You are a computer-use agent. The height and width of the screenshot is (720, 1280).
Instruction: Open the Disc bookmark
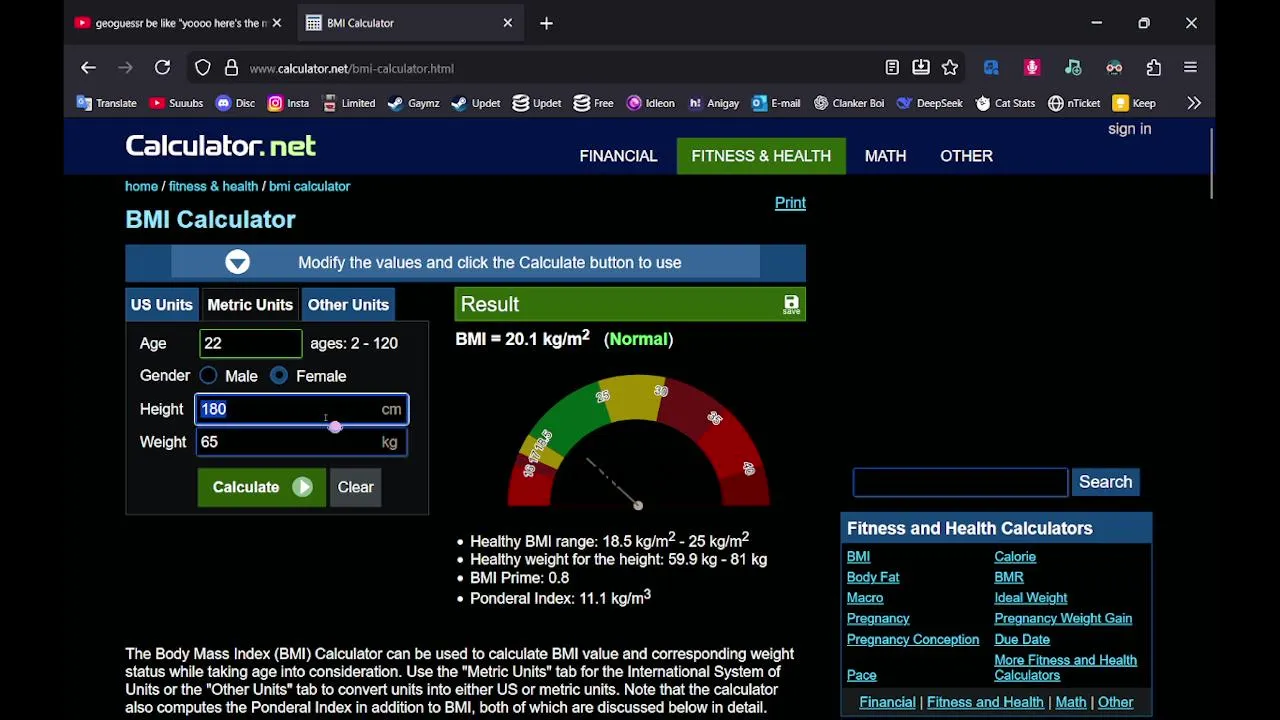coord(235,103)
